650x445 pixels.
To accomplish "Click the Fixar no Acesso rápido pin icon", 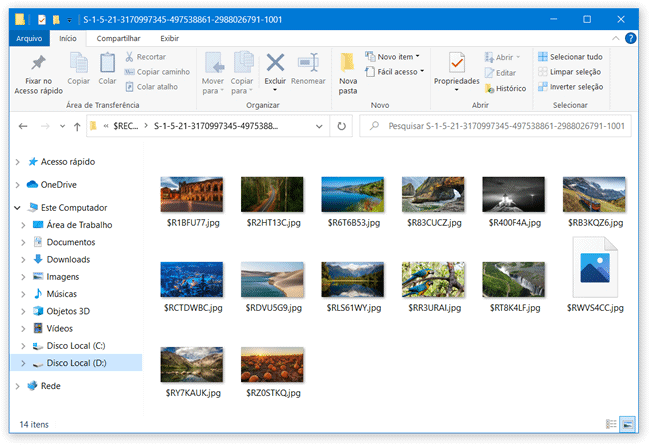I will coord(38,63).
